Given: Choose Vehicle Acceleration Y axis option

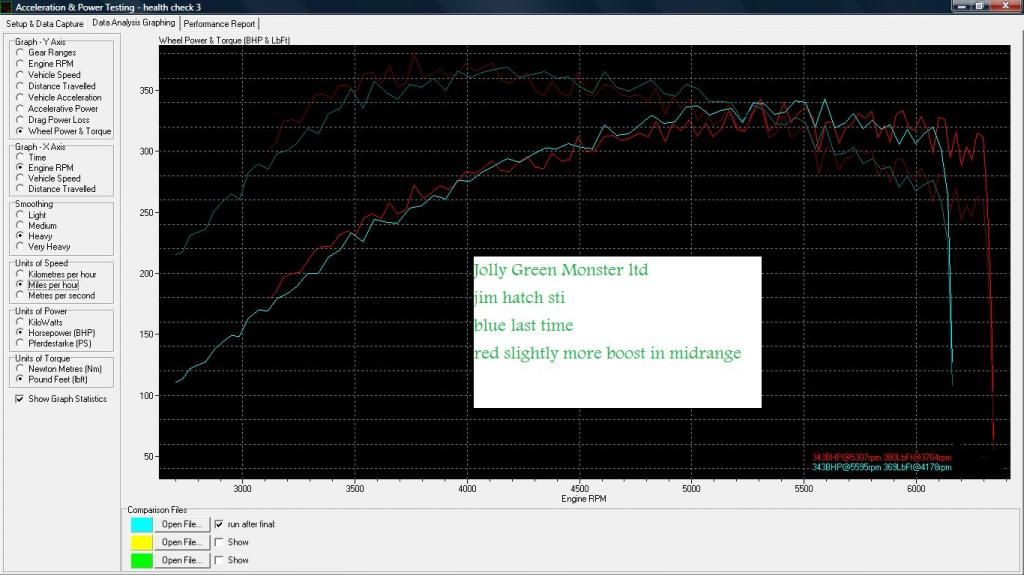Looking at the screenshot, I should pos(20,98).
